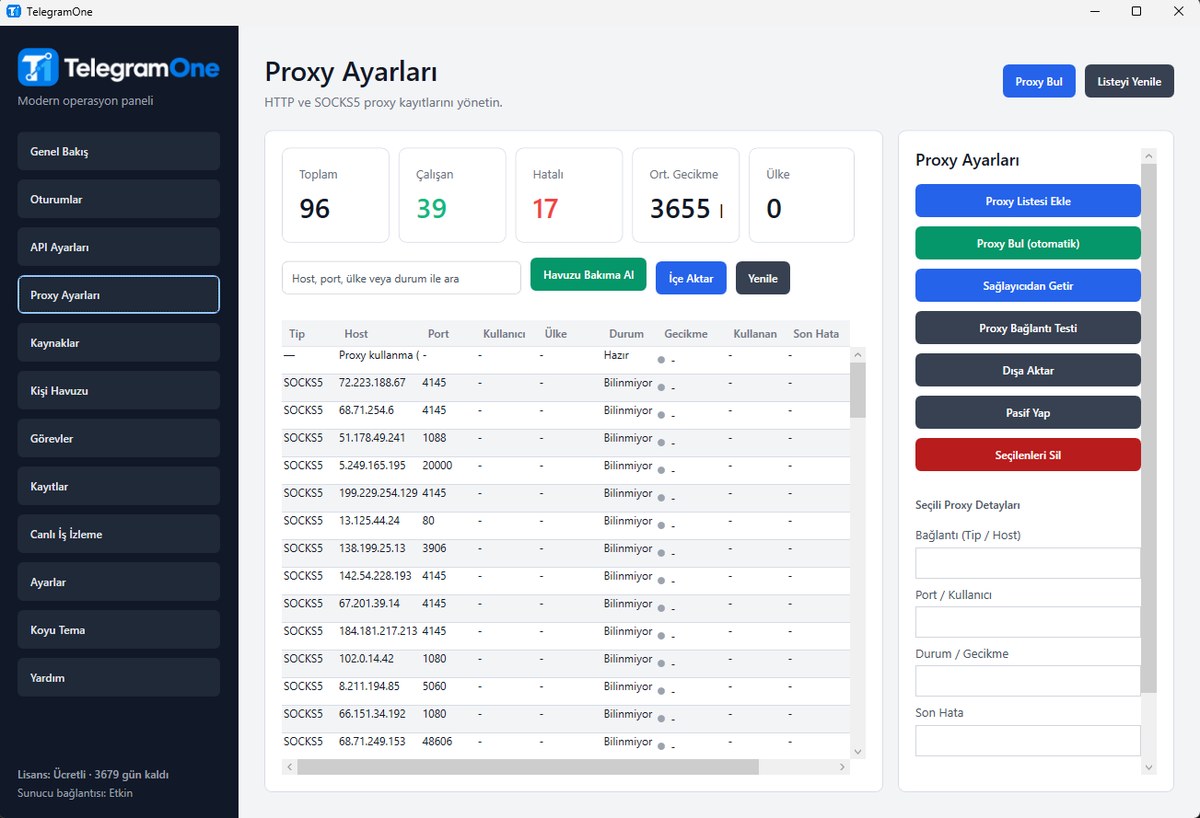This screenshot has width=1200, height=818.
Task: Click the table's horizontal scrollbar thumb
Action: (528, 767)
